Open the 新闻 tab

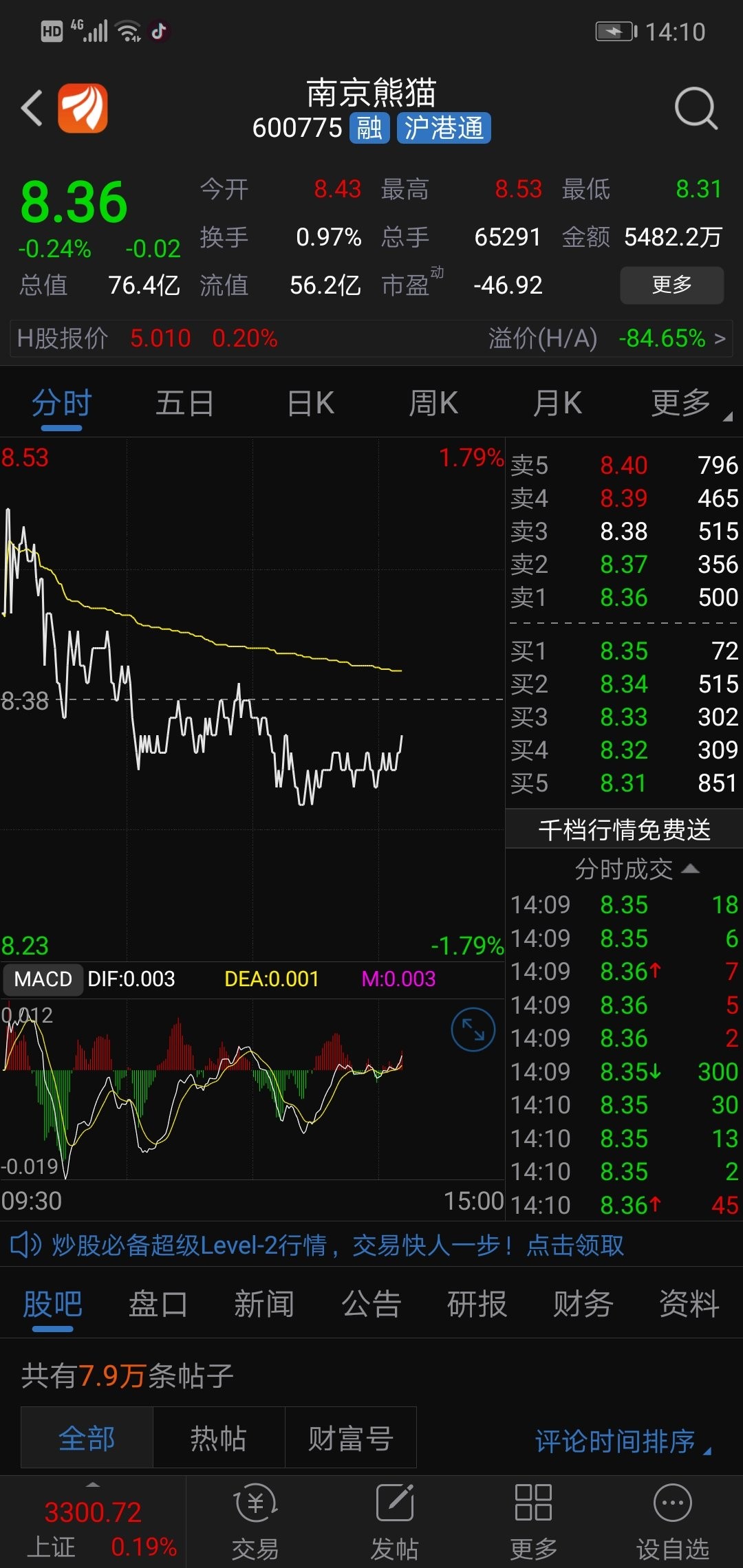[x=264, y=1304]
